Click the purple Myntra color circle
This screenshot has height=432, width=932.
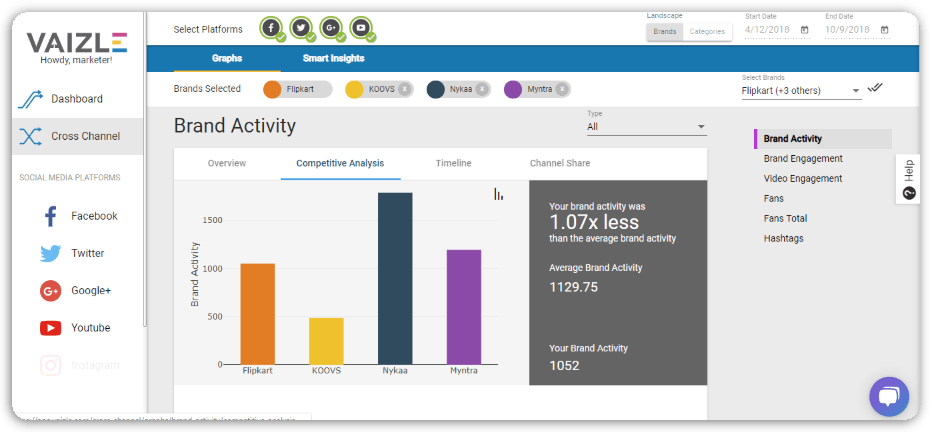pos(513,89)
